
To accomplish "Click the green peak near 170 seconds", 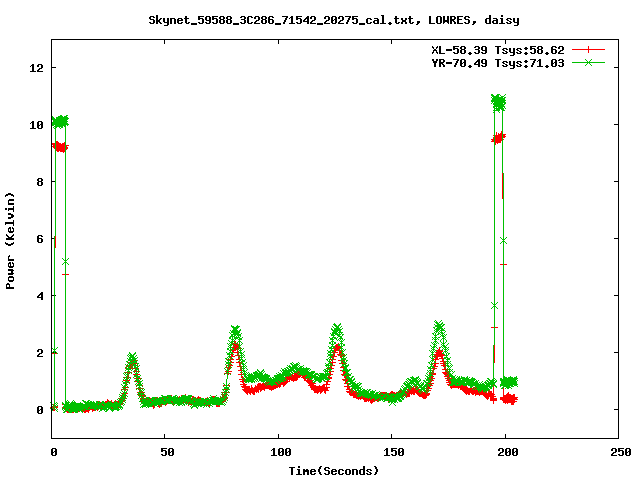I will click(x=439, y=326).
